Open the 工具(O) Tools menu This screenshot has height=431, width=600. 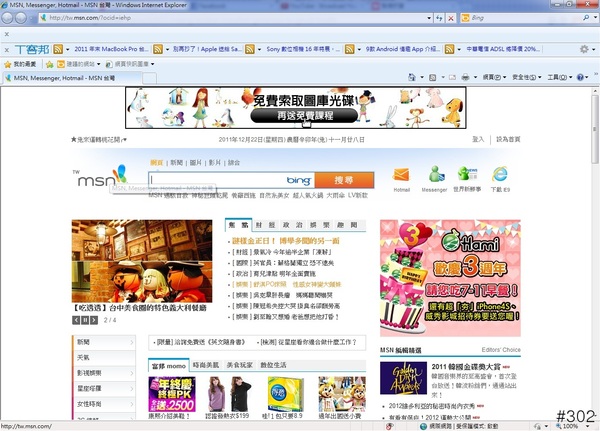[x=559, y=77]
